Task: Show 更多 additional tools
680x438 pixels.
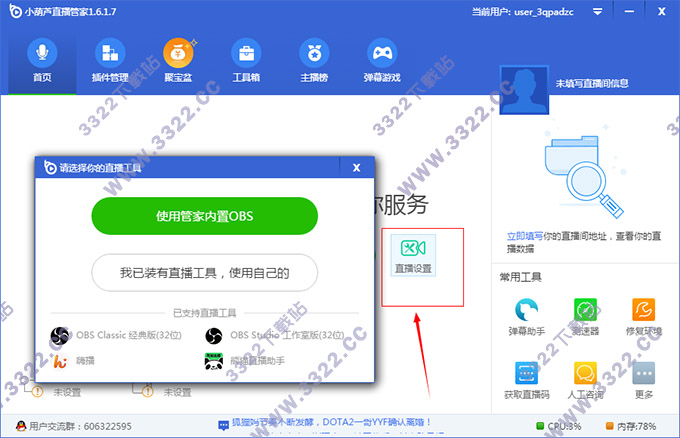Action: coord(644,380)
